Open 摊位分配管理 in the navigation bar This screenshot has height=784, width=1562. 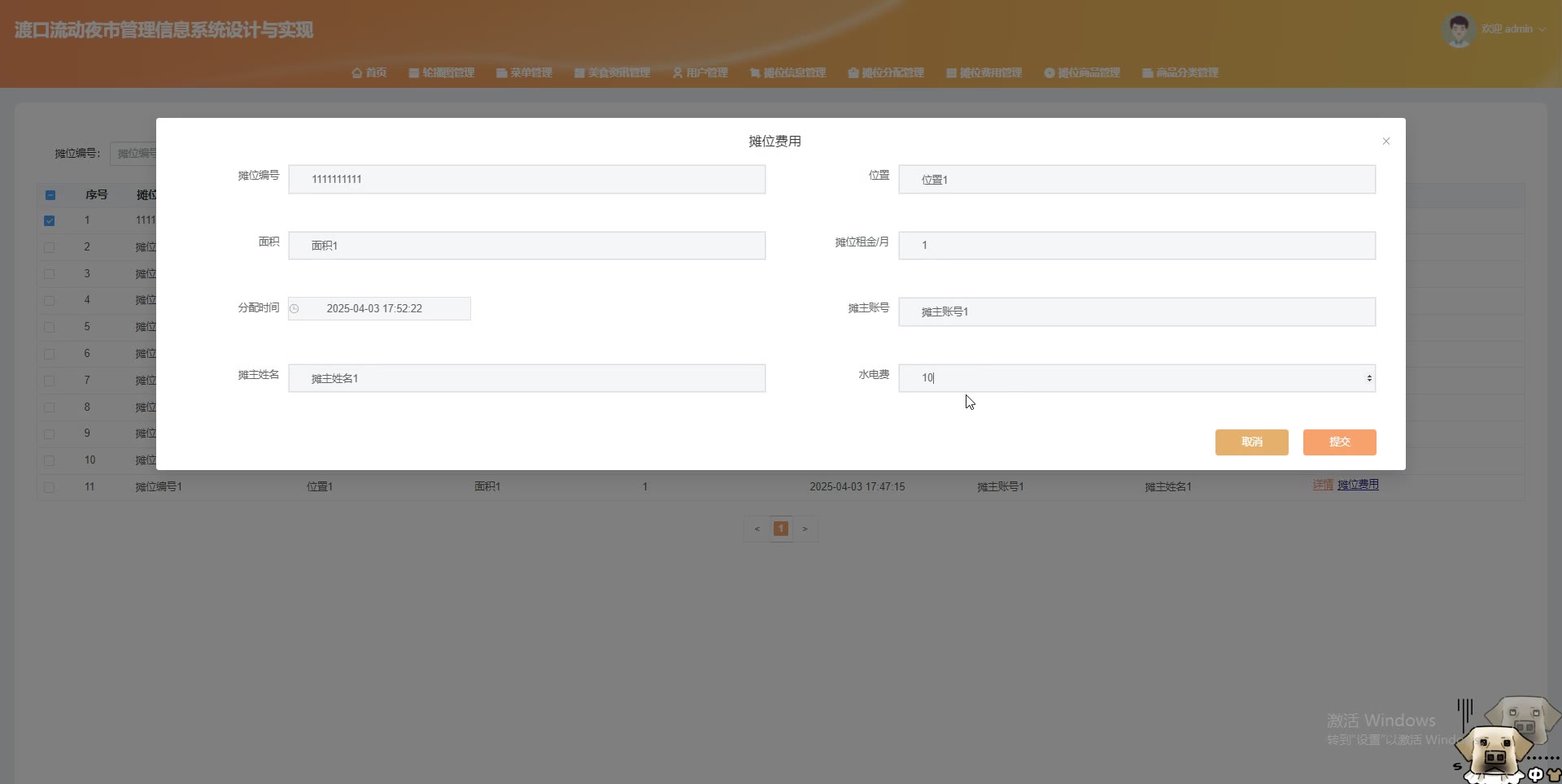coord(886,72)
